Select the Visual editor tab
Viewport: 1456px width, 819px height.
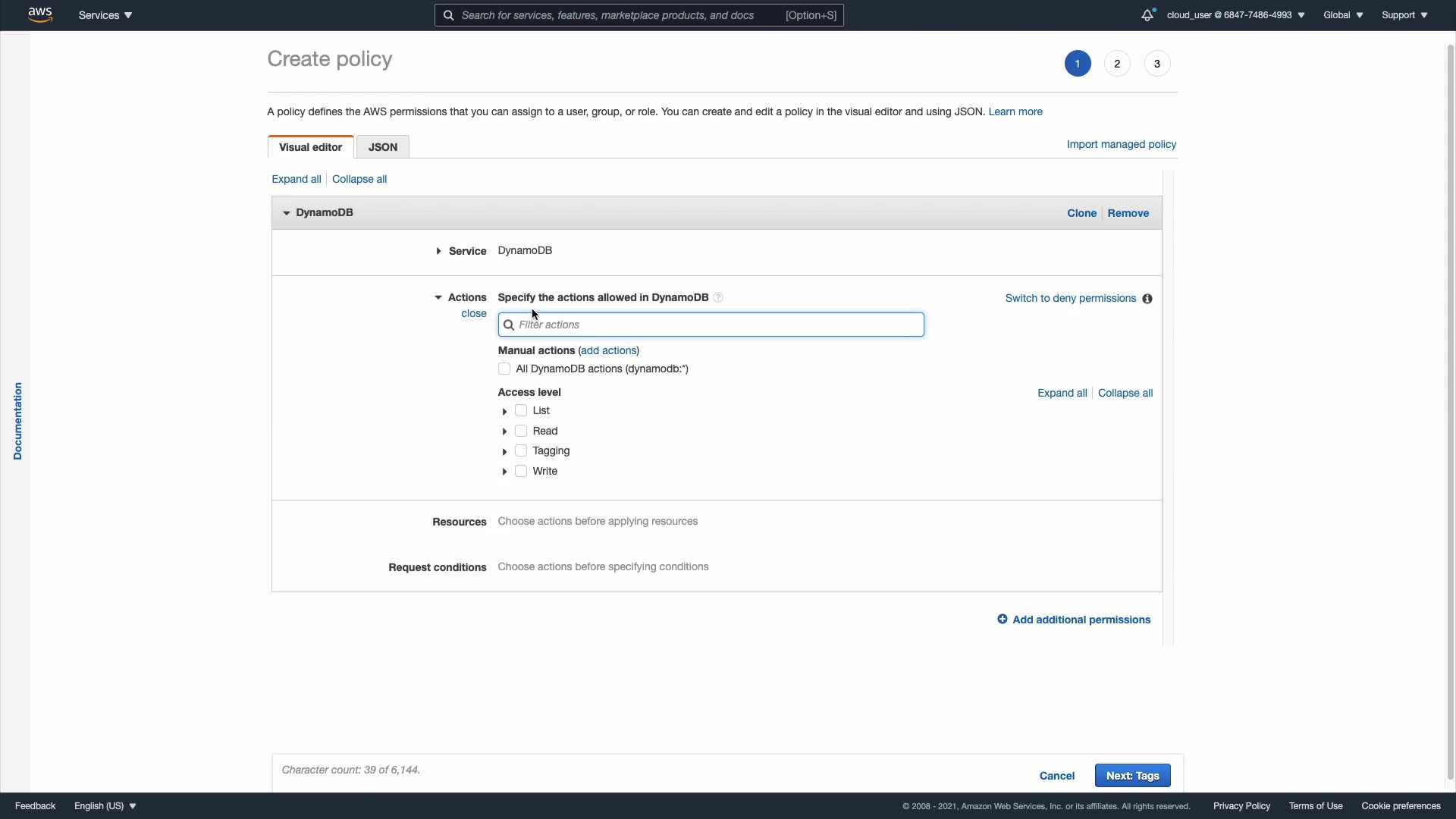coord(310,147)
